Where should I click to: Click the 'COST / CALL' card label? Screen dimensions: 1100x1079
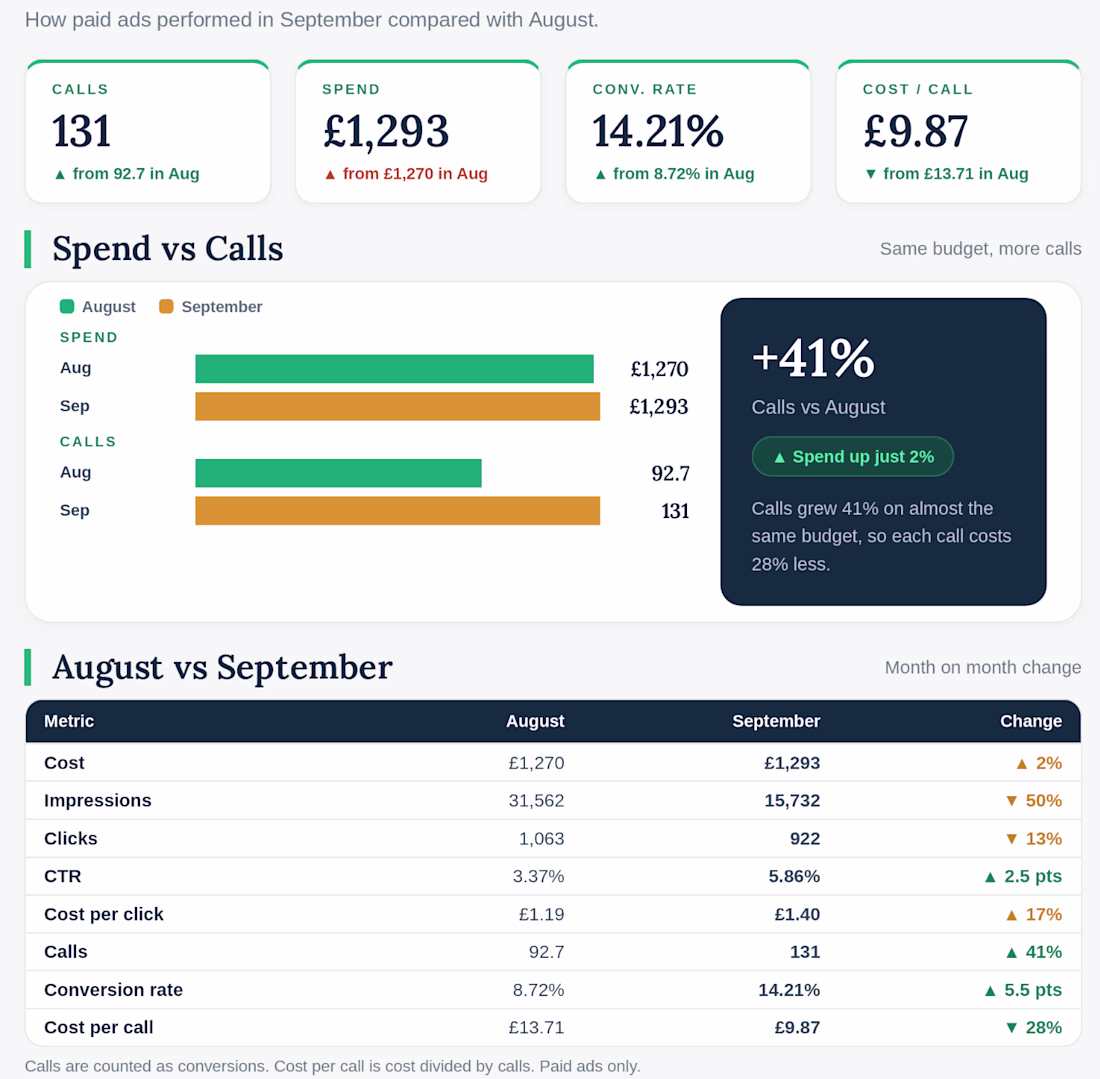click(918, 90)
